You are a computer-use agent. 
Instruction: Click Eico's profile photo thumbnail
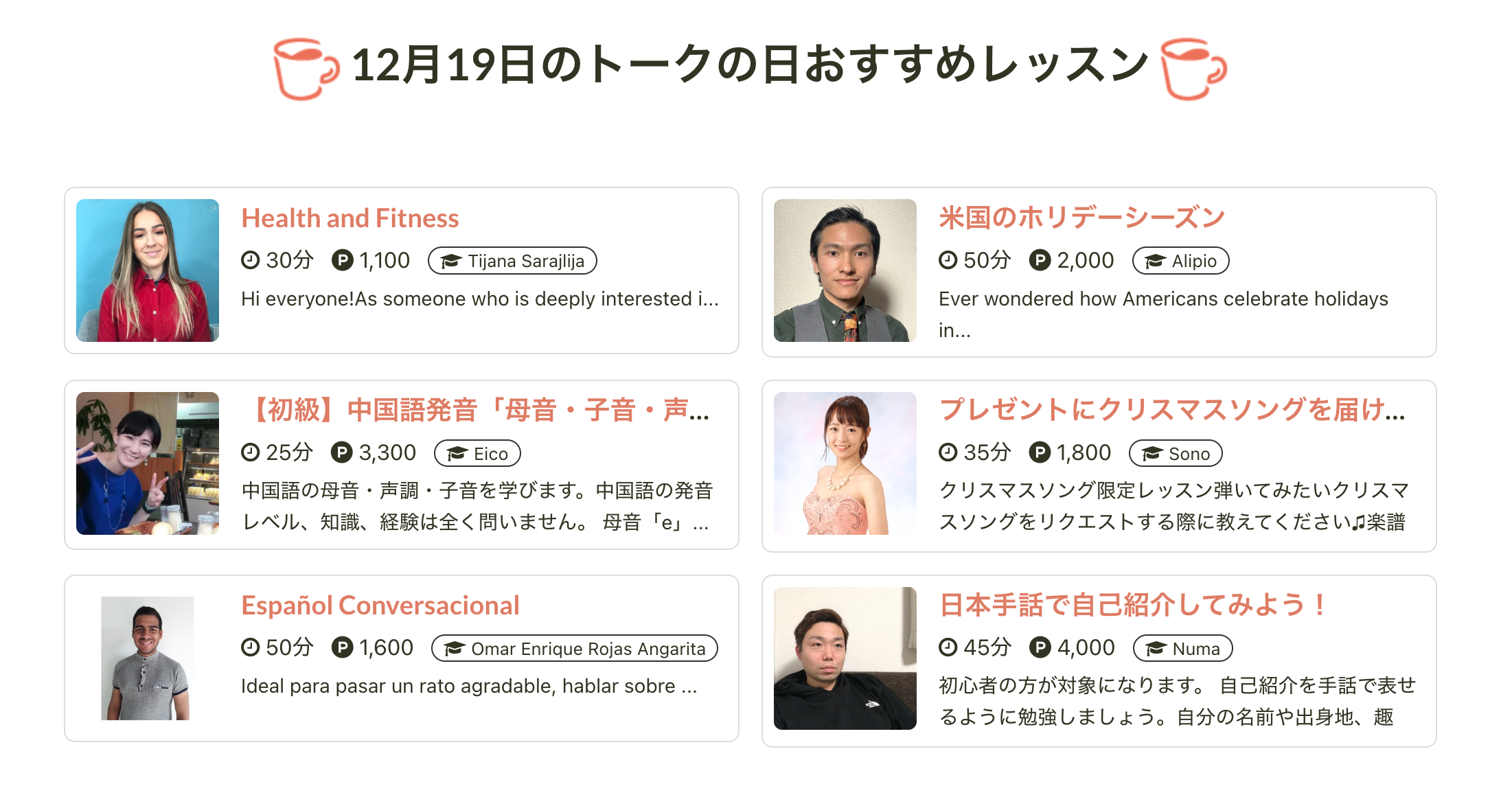coord(148,463)
